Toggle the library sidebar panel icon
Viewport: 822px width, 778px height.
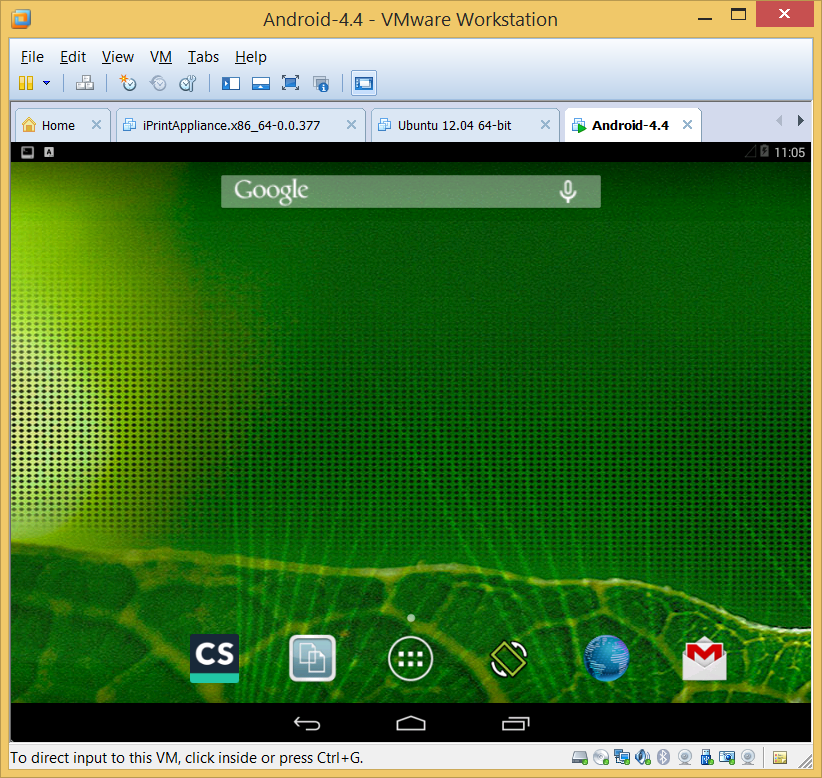(x=231, y=83)
